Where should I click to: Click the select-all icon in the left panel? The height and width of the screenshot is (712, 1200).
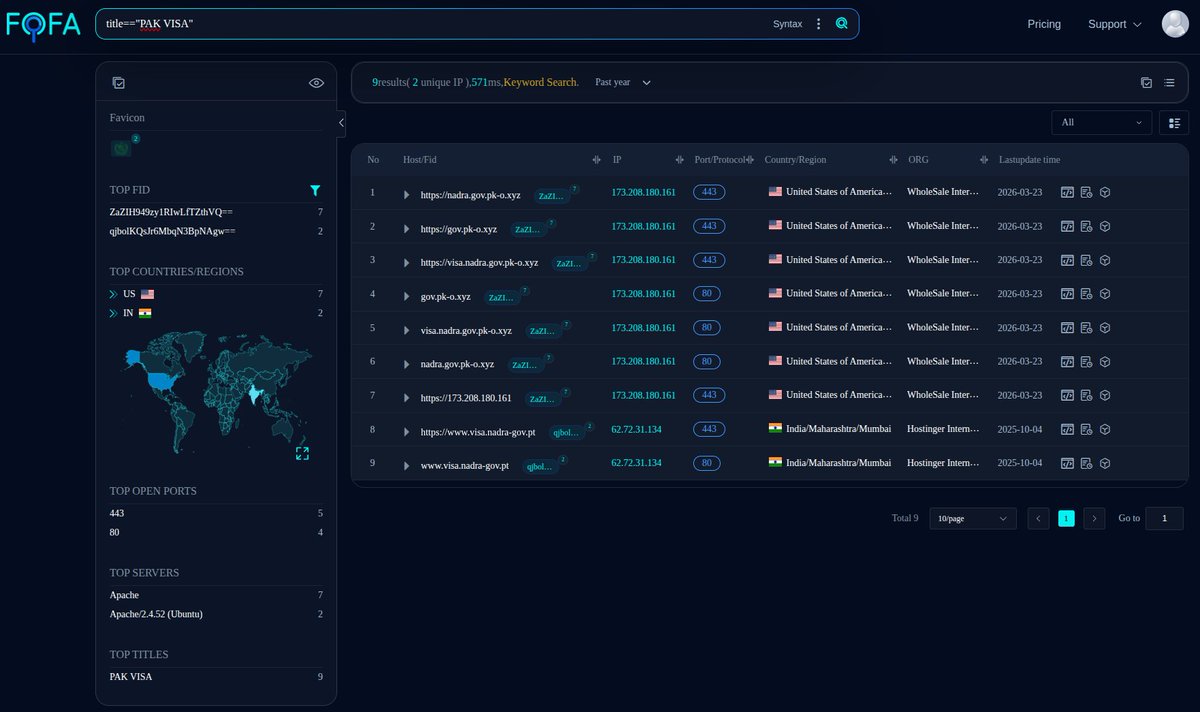tap(119, 83)
